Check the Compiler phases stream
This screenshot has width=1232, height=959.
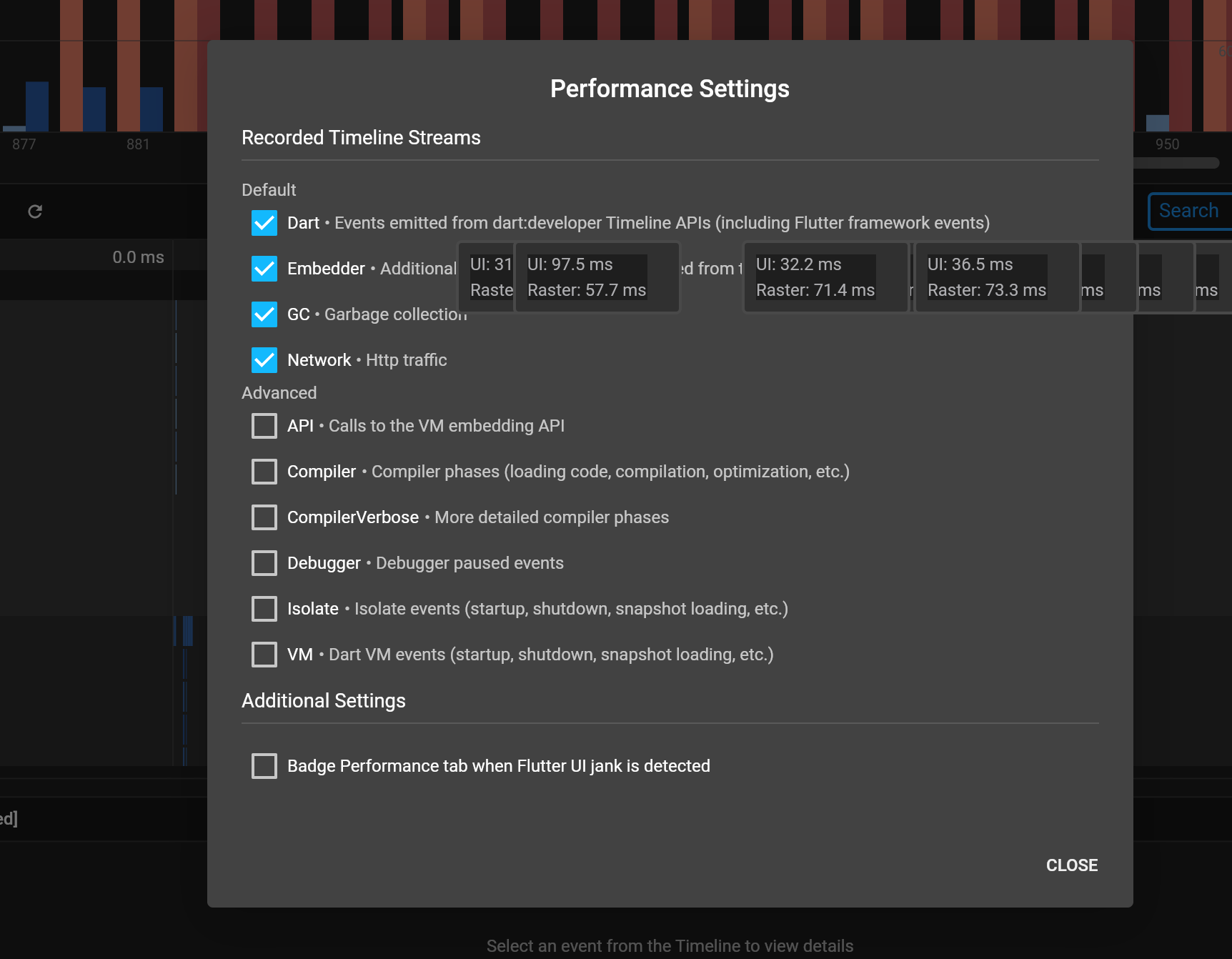(264, 471)
